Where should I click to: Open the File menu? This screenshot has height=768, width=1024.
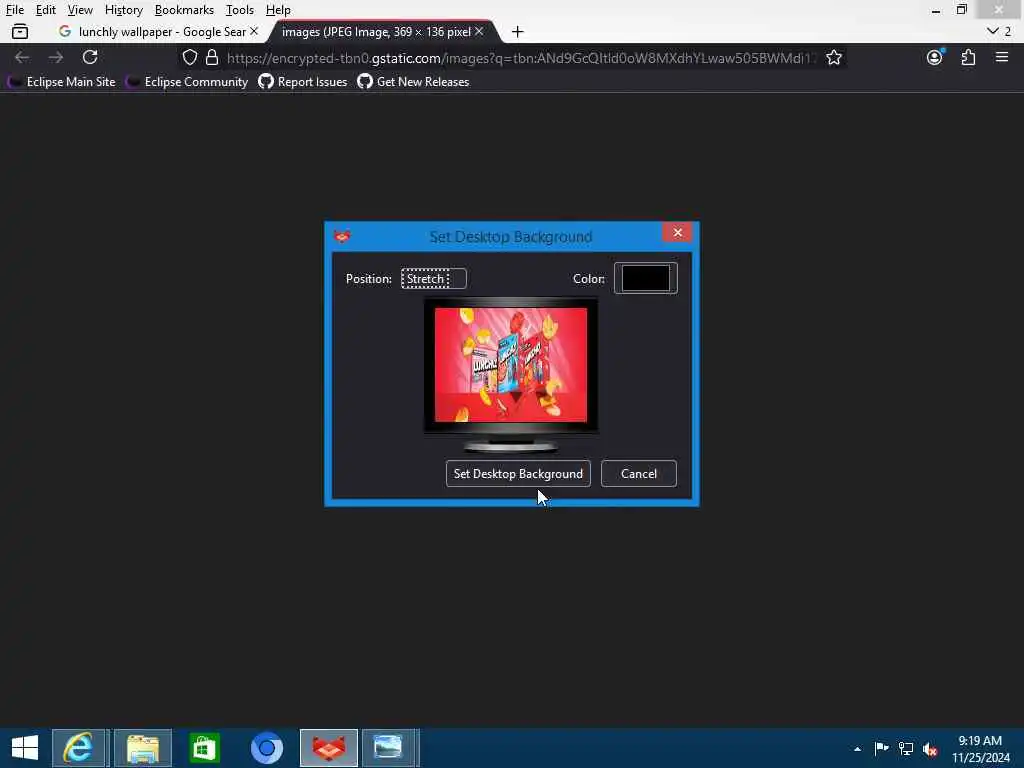pos(14,10)
